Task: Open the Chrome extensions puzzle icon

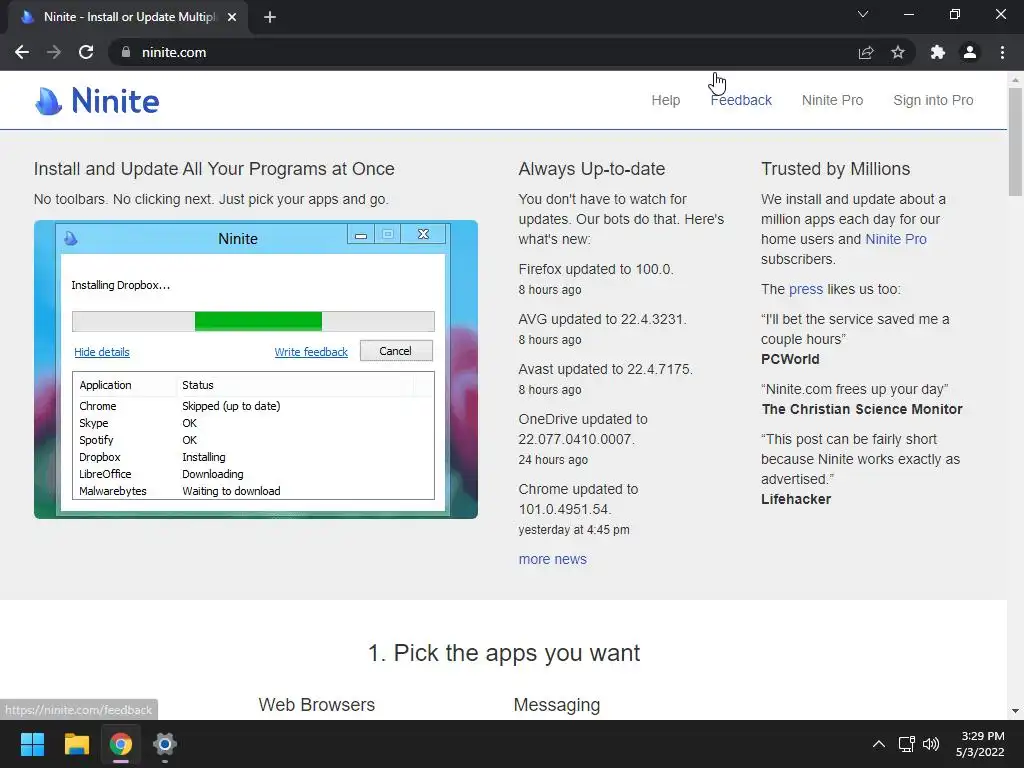Action: tap(938, 52)
